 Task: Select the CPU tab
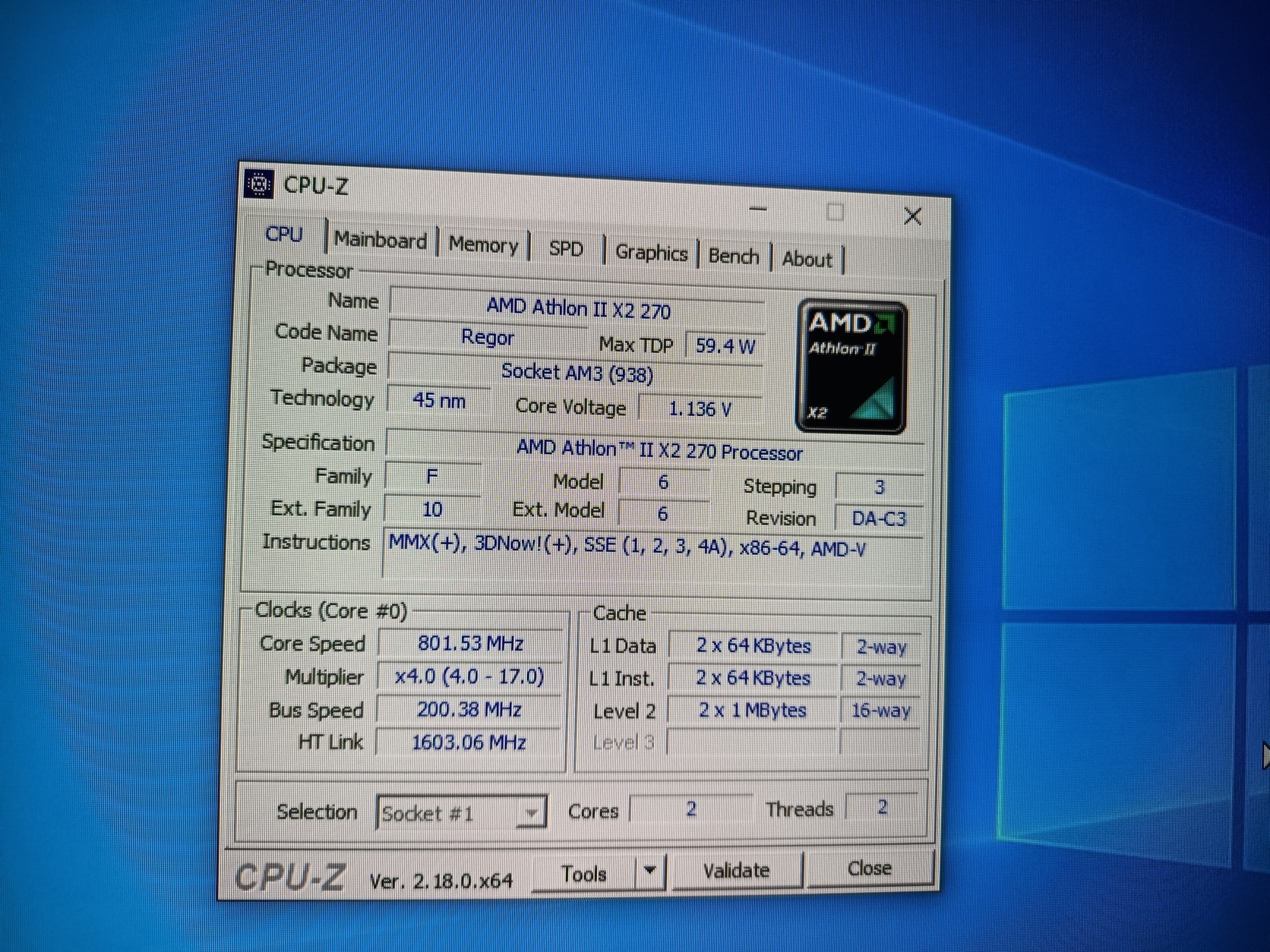tap(284, 234)
